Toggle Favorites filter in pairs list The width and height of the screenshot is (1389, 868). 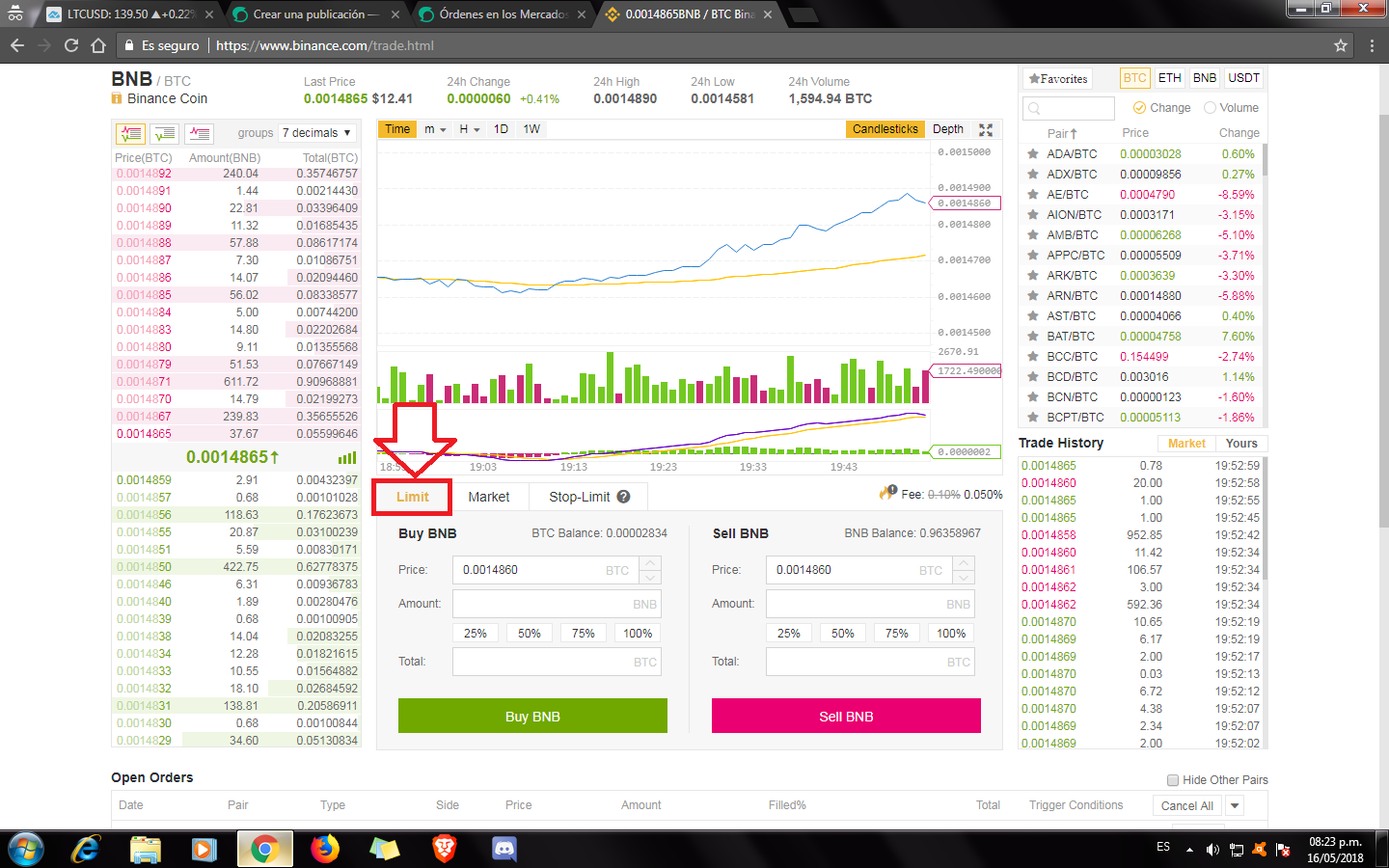[x=1058, y=79]
